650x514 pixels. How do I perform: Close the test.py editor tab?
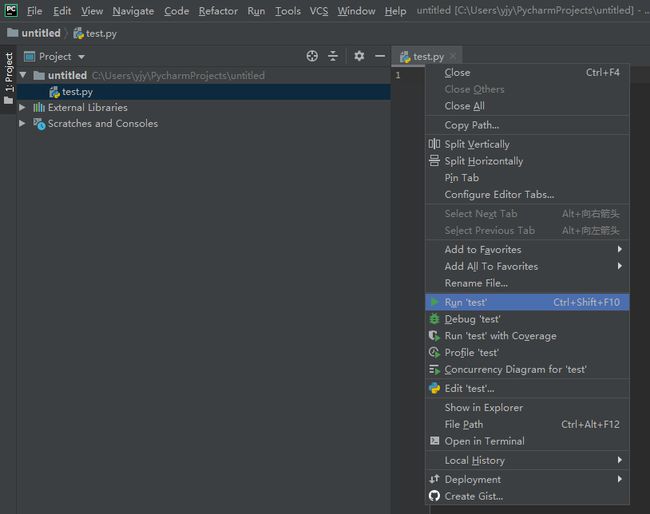(x=453, y=56)
